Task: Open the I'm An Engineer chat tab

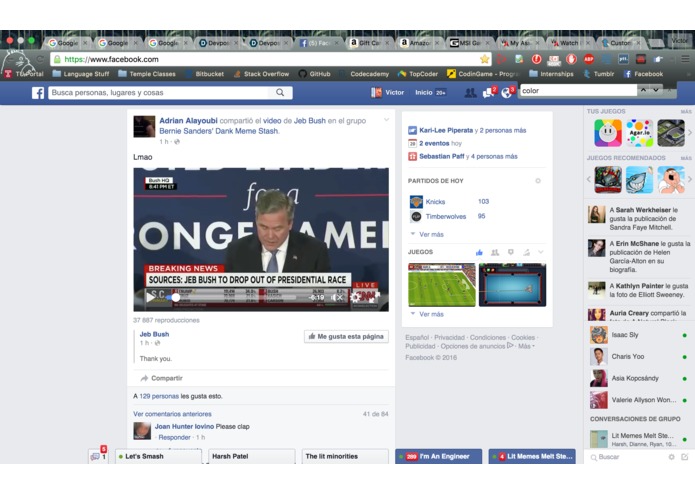Action: click(x=438, y=456)
